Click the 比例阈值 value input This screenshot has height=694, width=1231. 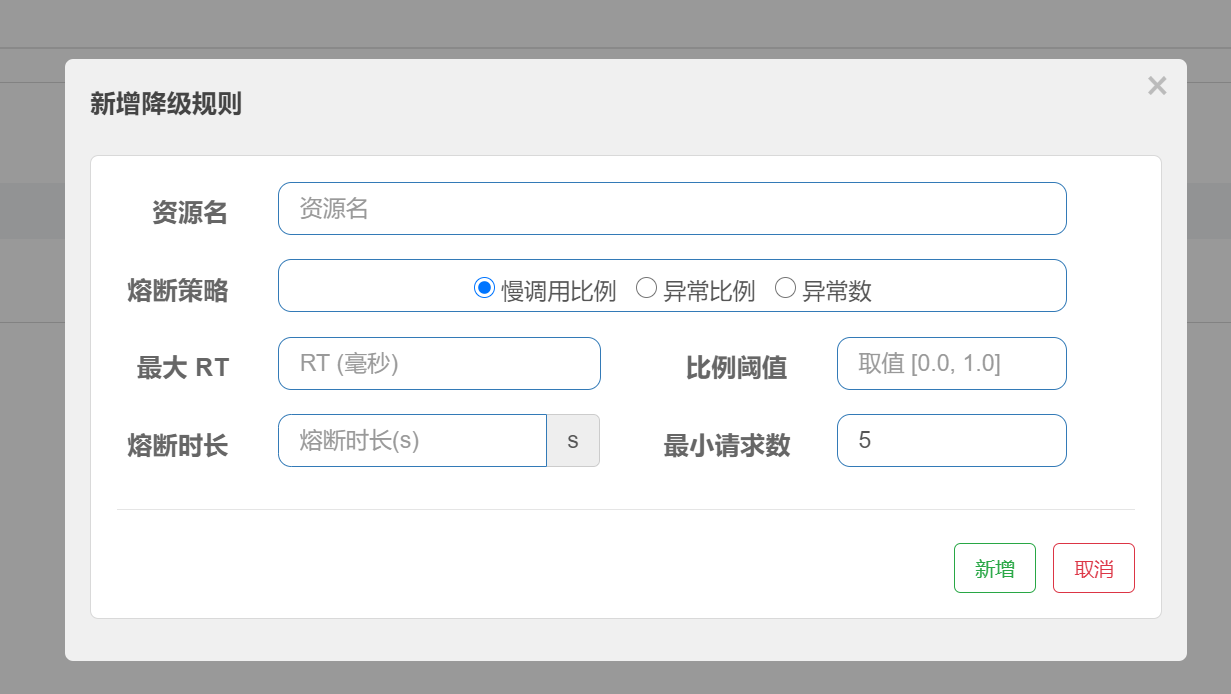coord(951,364)
